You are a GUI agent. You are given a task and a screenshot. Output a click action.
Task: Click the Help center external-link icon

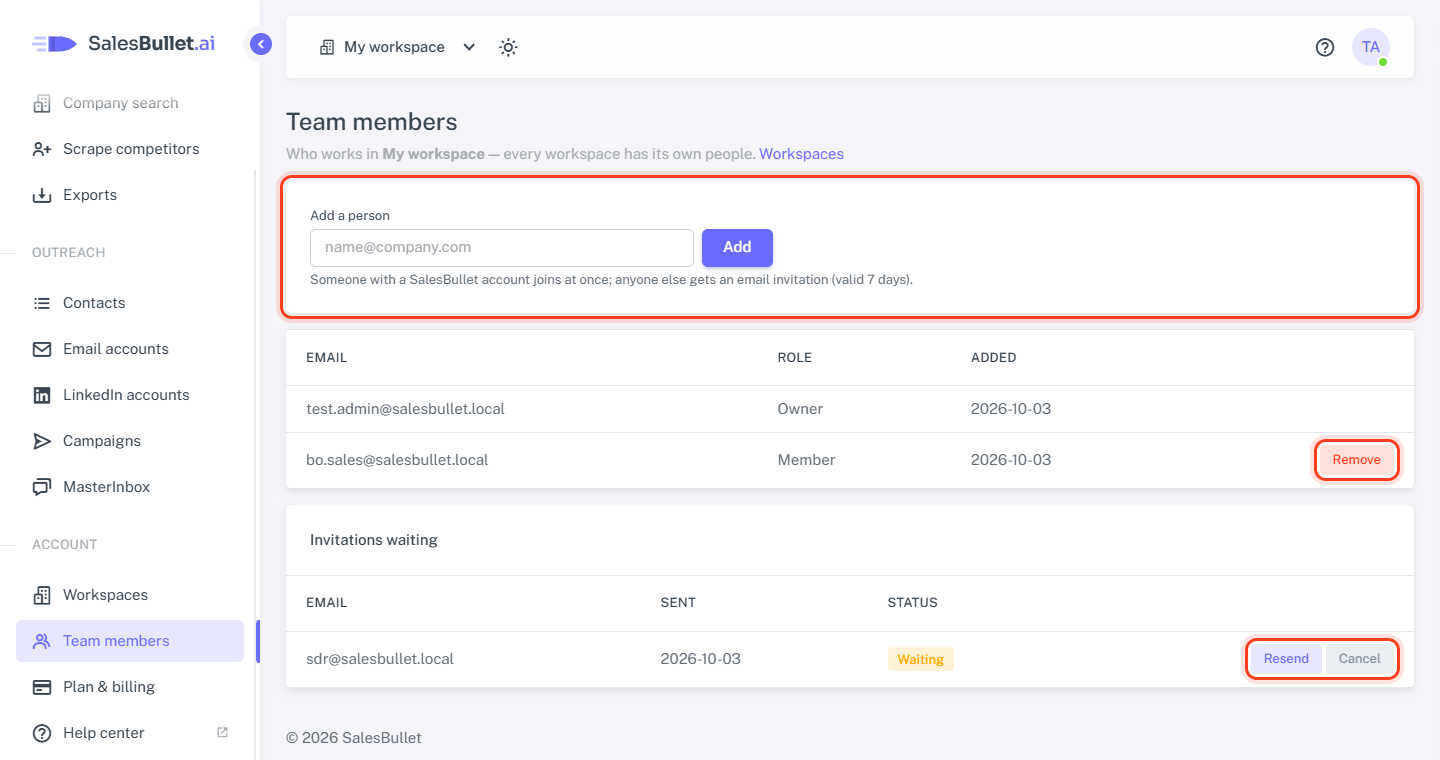(222, 732)
